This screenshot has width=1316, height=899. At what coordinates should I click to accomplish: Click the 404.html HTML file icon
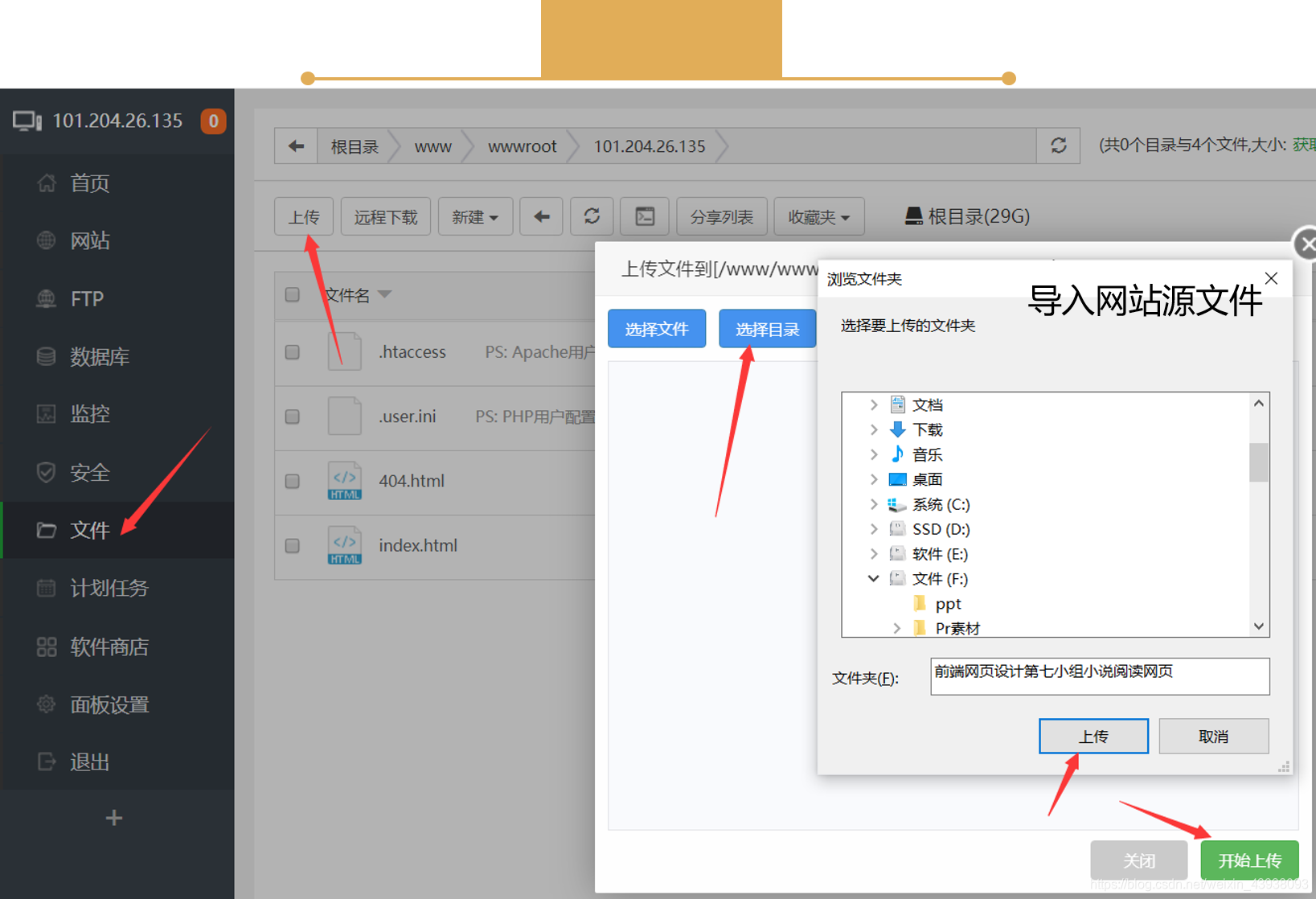point(344,480)
